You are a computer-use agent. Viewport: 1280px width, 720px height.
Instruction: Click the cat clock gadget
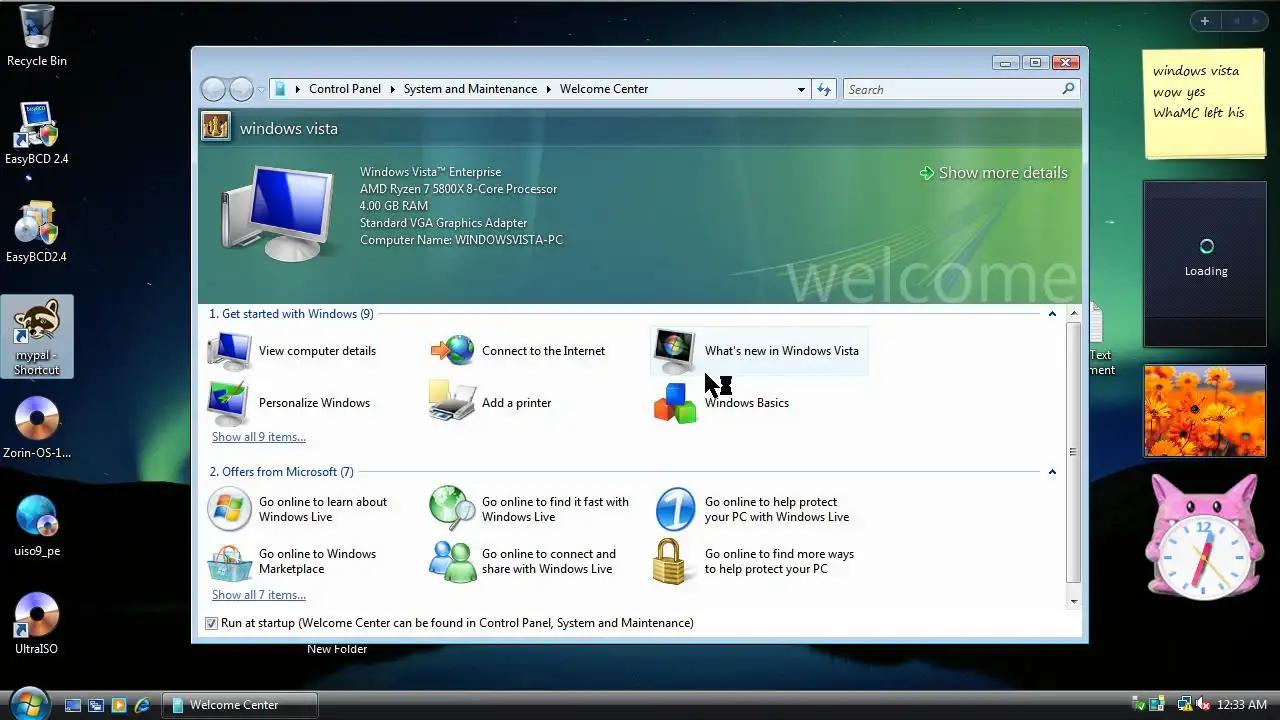[1202, 538]
